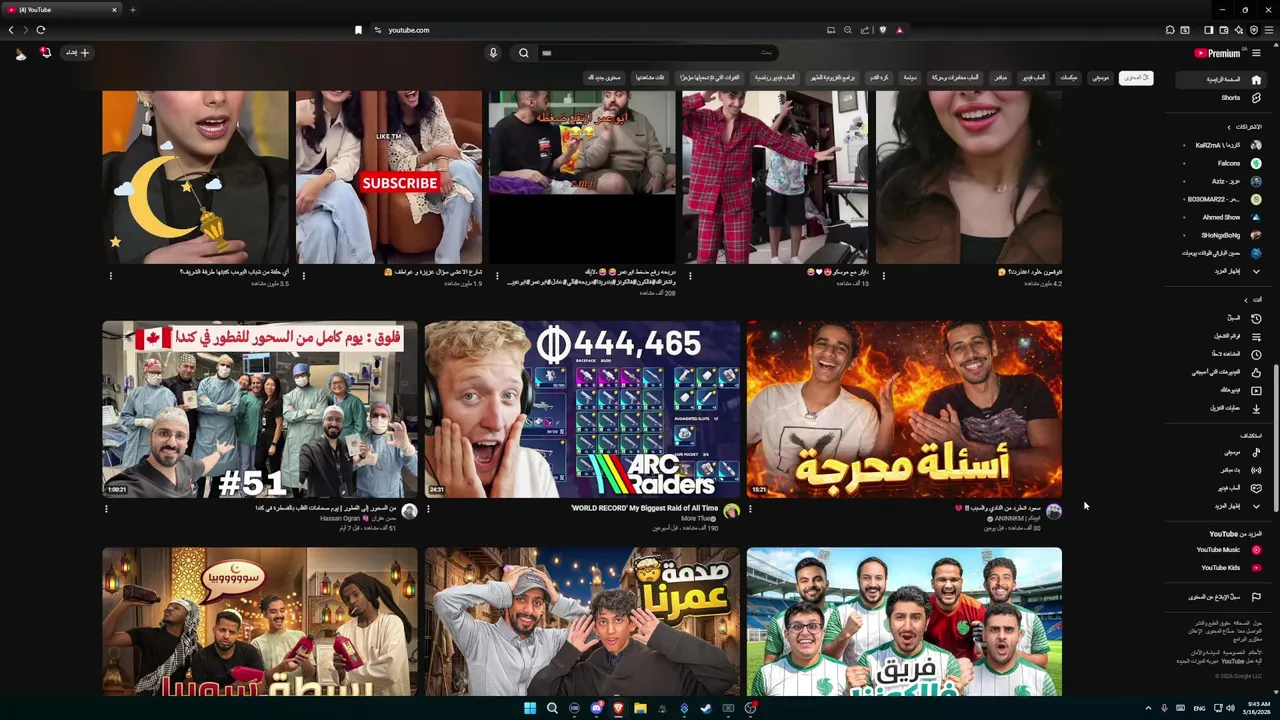Open Gaming icon in sidebar
The height and width of the screenshot is (720, 1280).
[1256, 488]
